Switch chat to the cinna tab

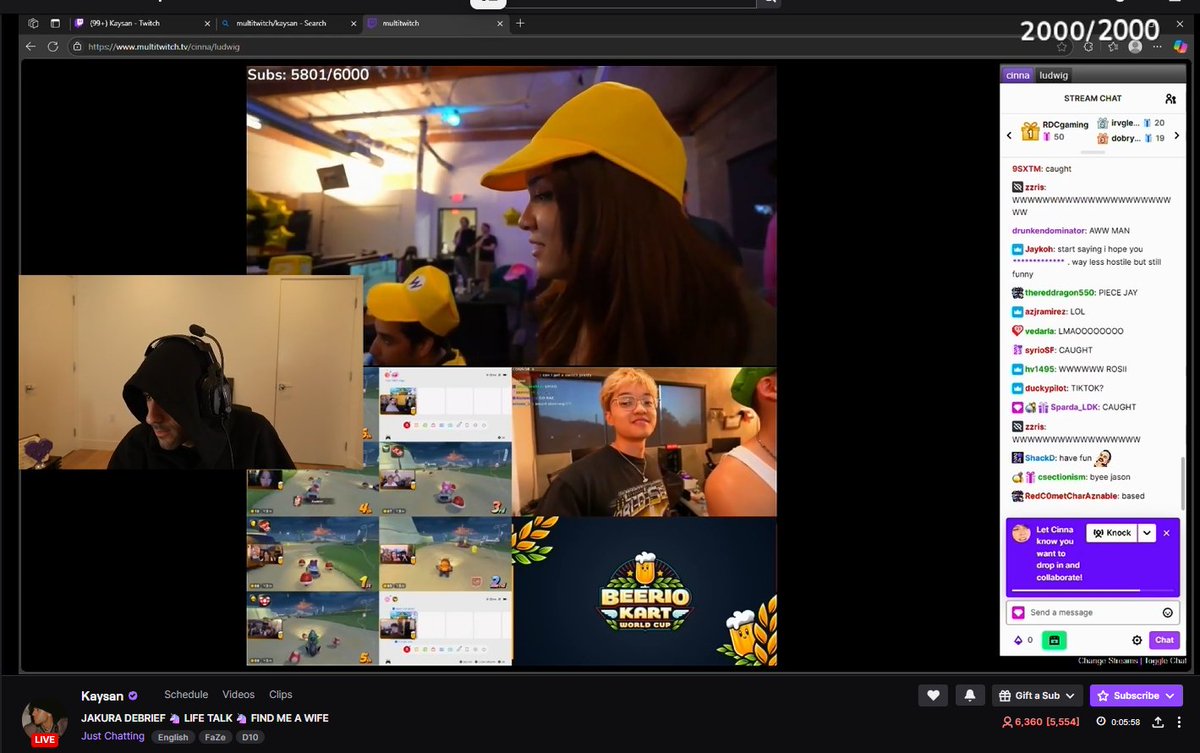point(1018,75)
